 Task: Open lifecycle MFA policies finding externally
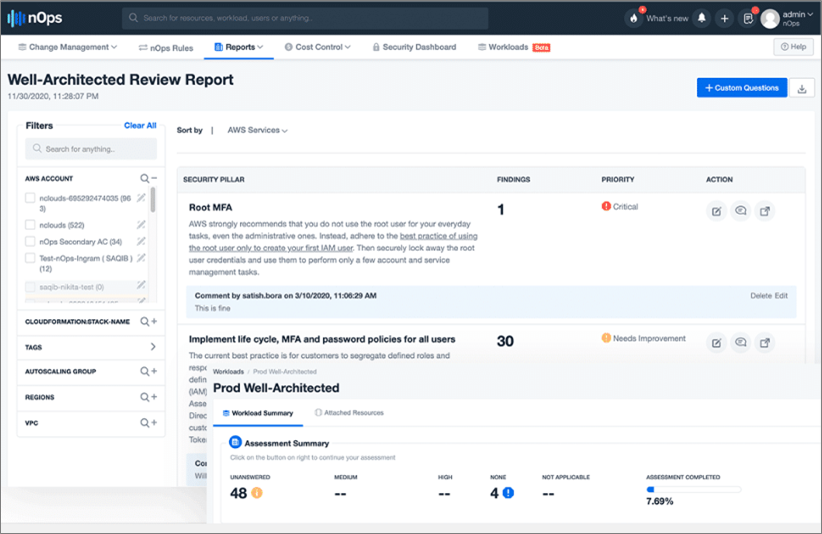[x=765, y=343]
